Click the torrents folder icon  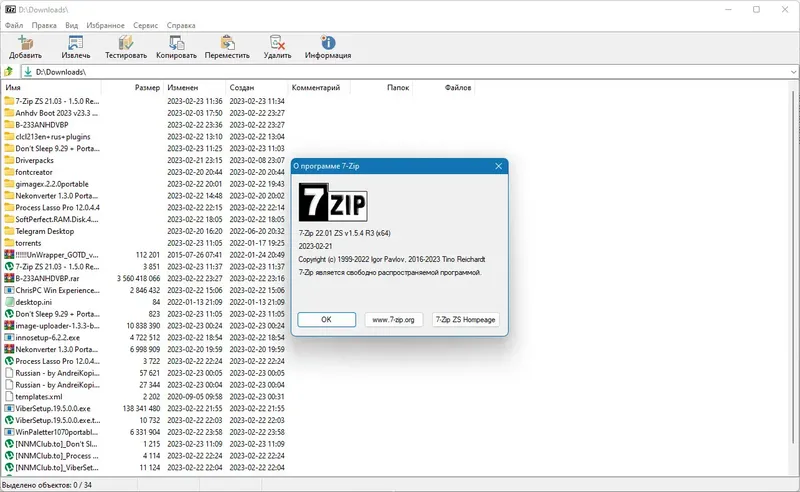pyautogui.click(x=9, y=243)
